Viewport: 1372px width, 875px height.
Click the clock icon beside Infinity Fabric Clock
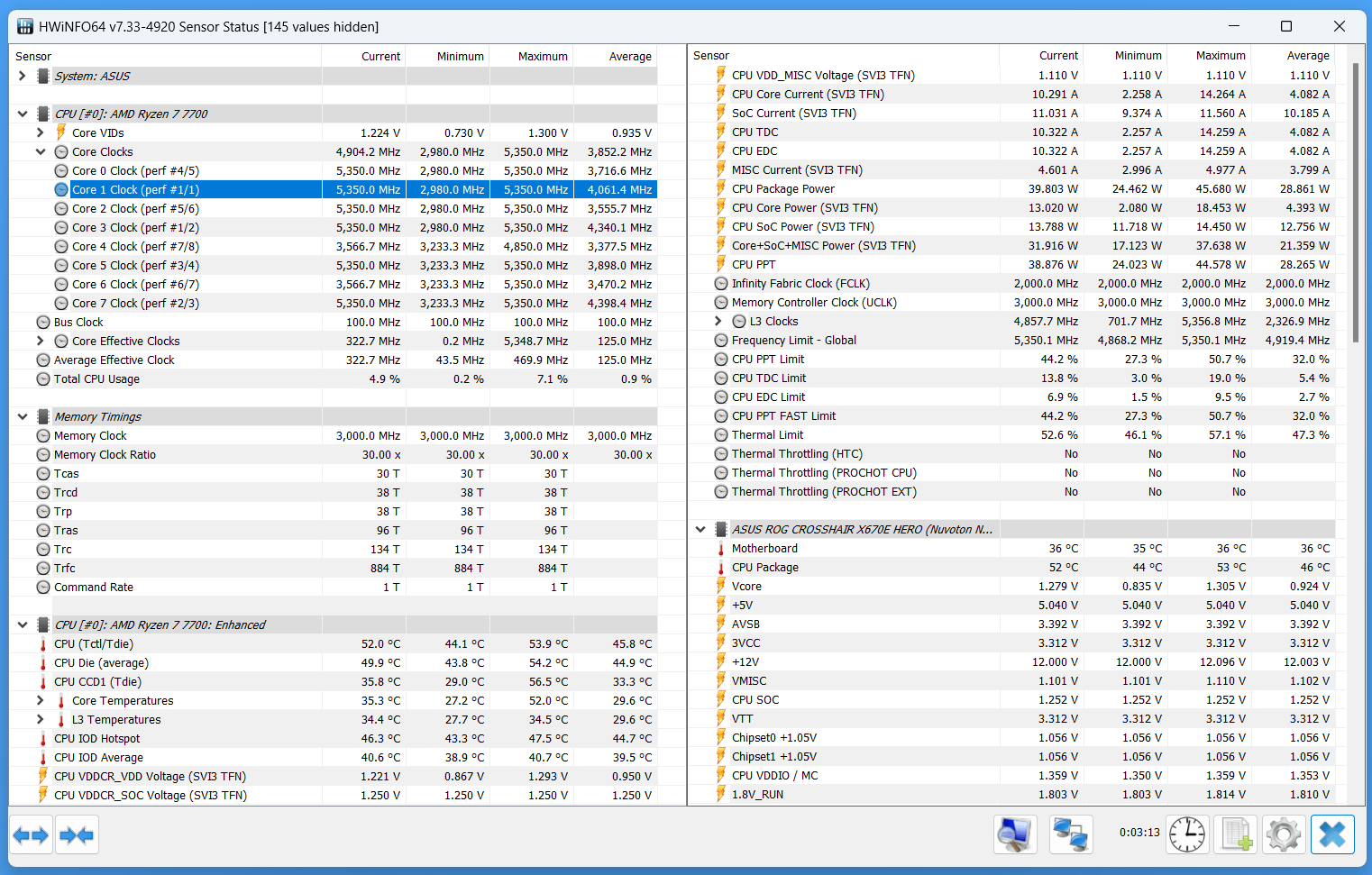pyautogui.click(x=721, y=283)
